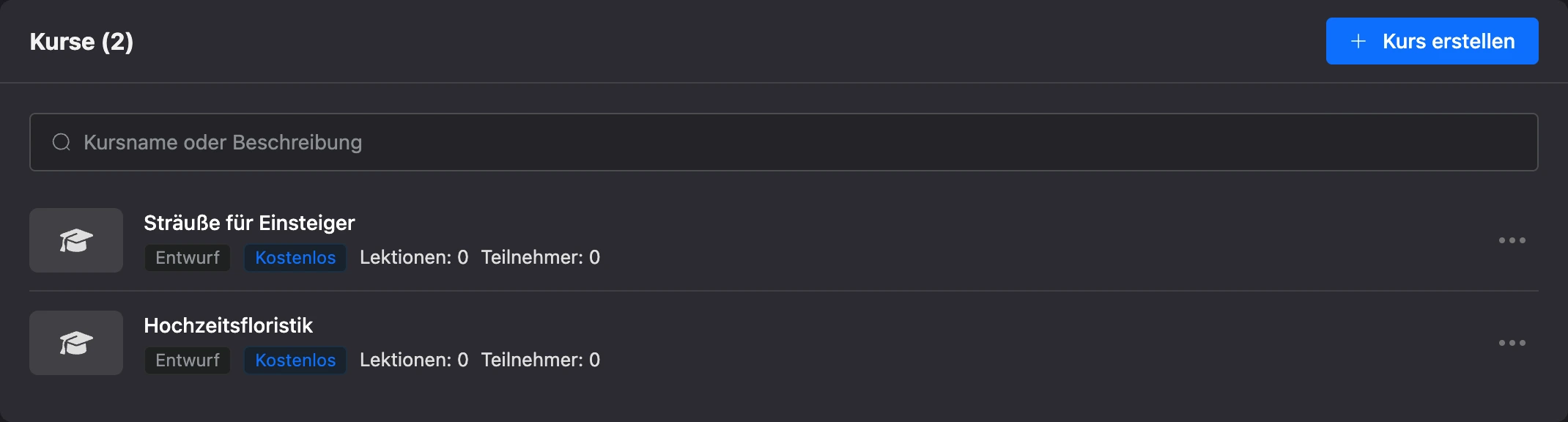
Task: Click graduation cap icon for Hochzeitsfloristik
Action: pyautogui.click(x=76, y=343)
